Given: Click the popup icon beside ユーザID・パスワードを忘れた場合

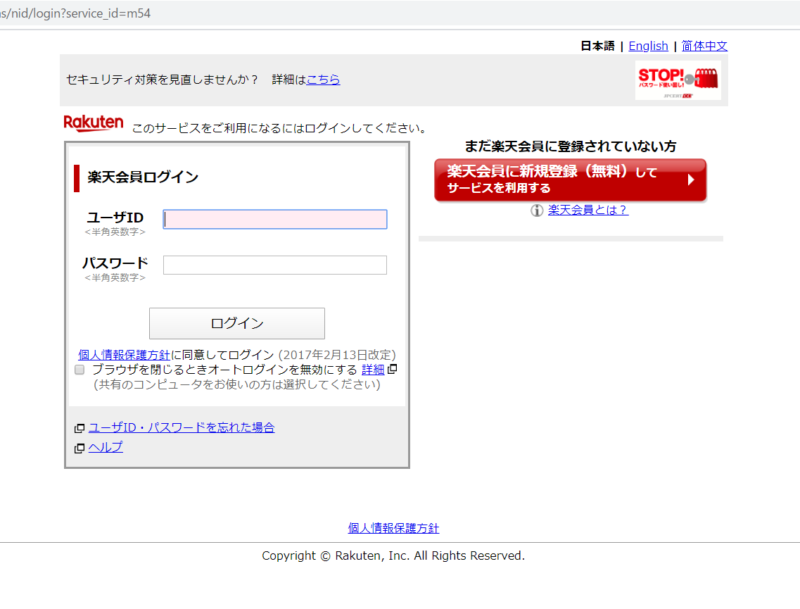Looking at the screenshot, I should [x=80, y=428].
